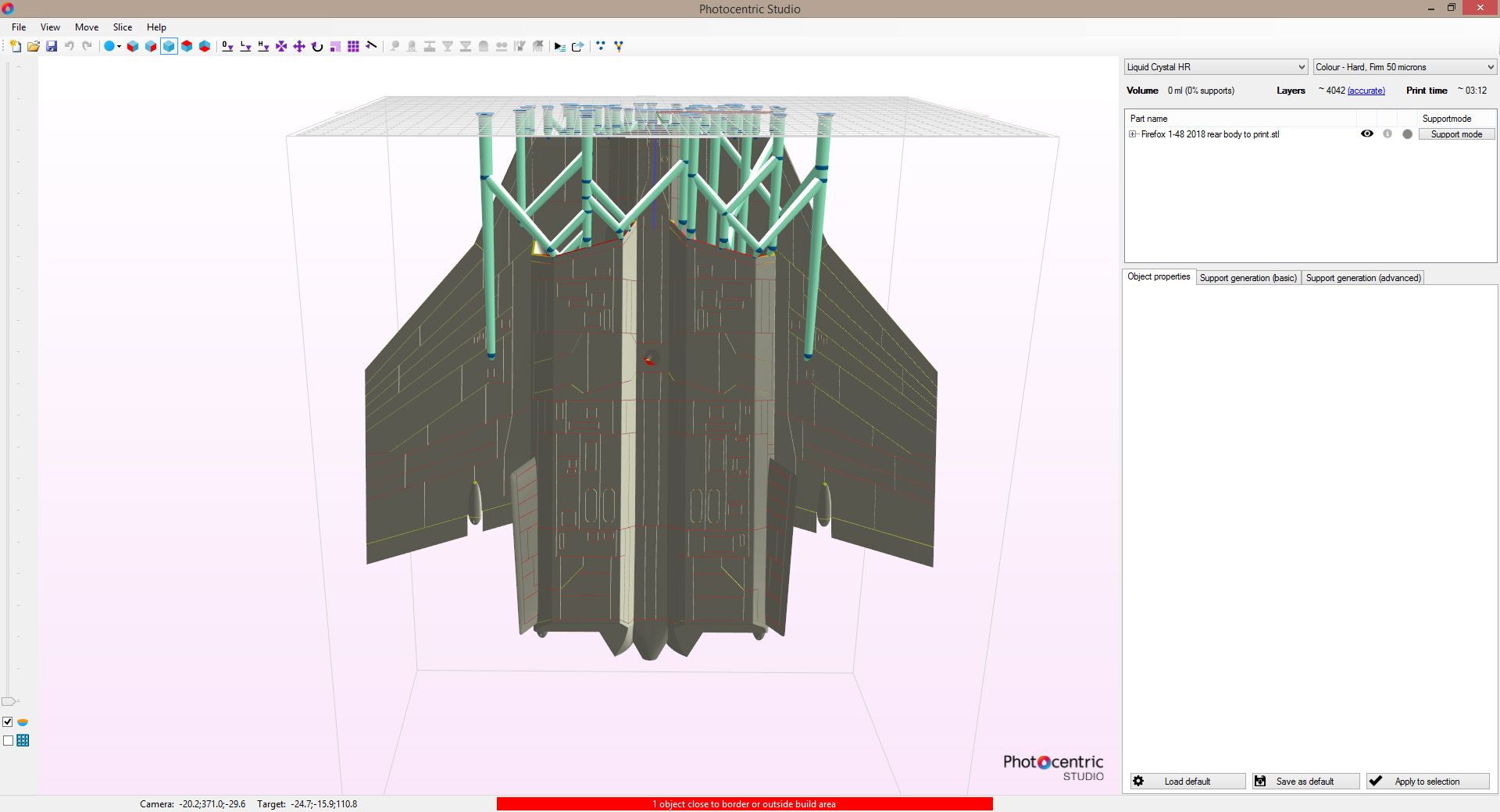Click the rotate circular arrow icon

[x=317, y=46]
